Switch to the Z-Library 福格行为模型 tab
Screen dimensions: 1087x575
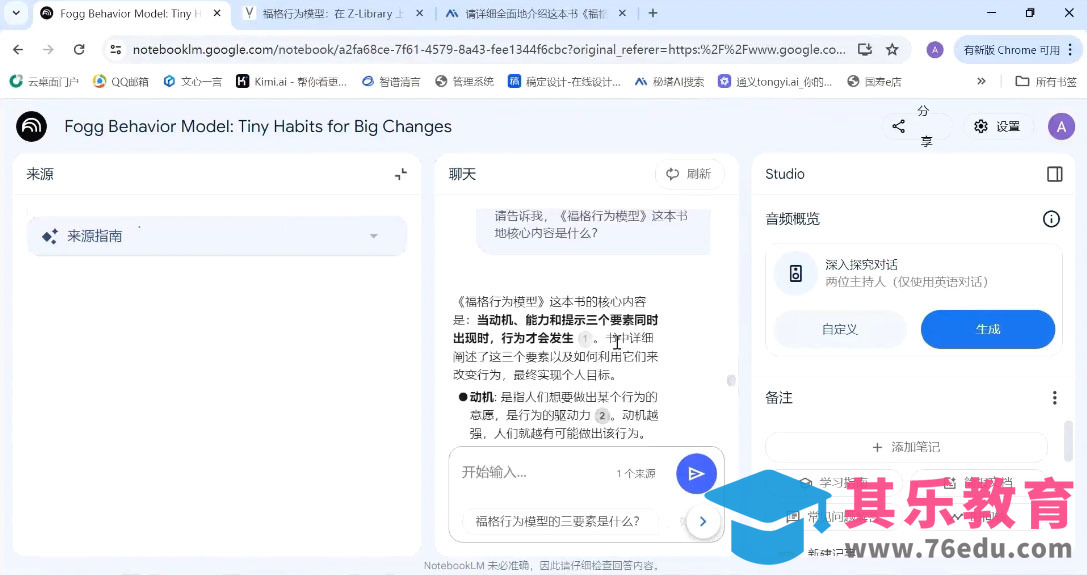[330, 13]
